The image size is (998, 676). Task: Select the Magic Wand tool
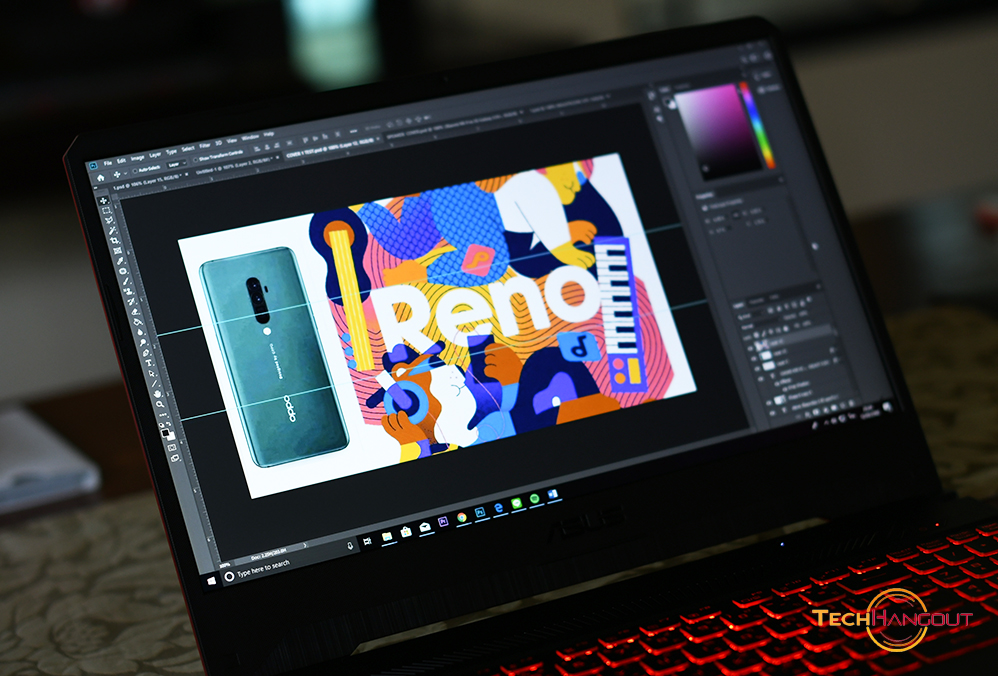112,230
